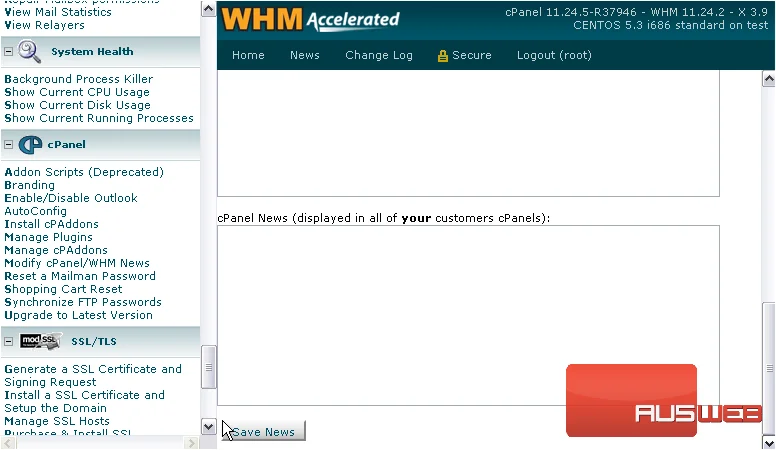This screenshot has width=776, height=450.
Task: Click the SSL/TLS section header text
Action: tap(94, 342)
